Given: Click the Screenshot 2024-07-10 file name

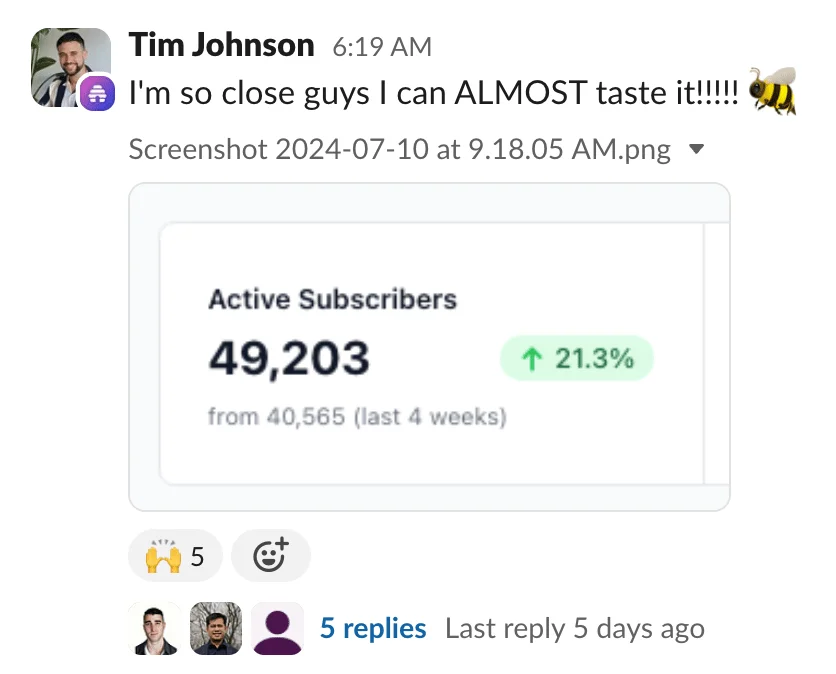Looking at the screenshot, I should tap(400, 150).
